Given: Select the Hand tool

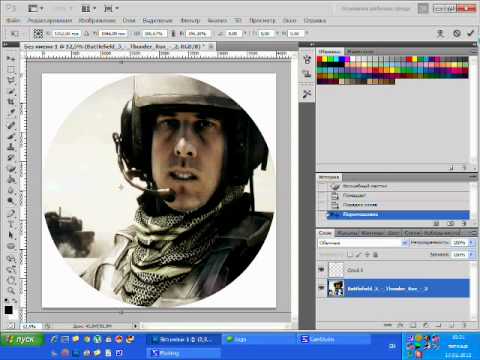Looking at the screenshot, I should [x=11, y=280].
